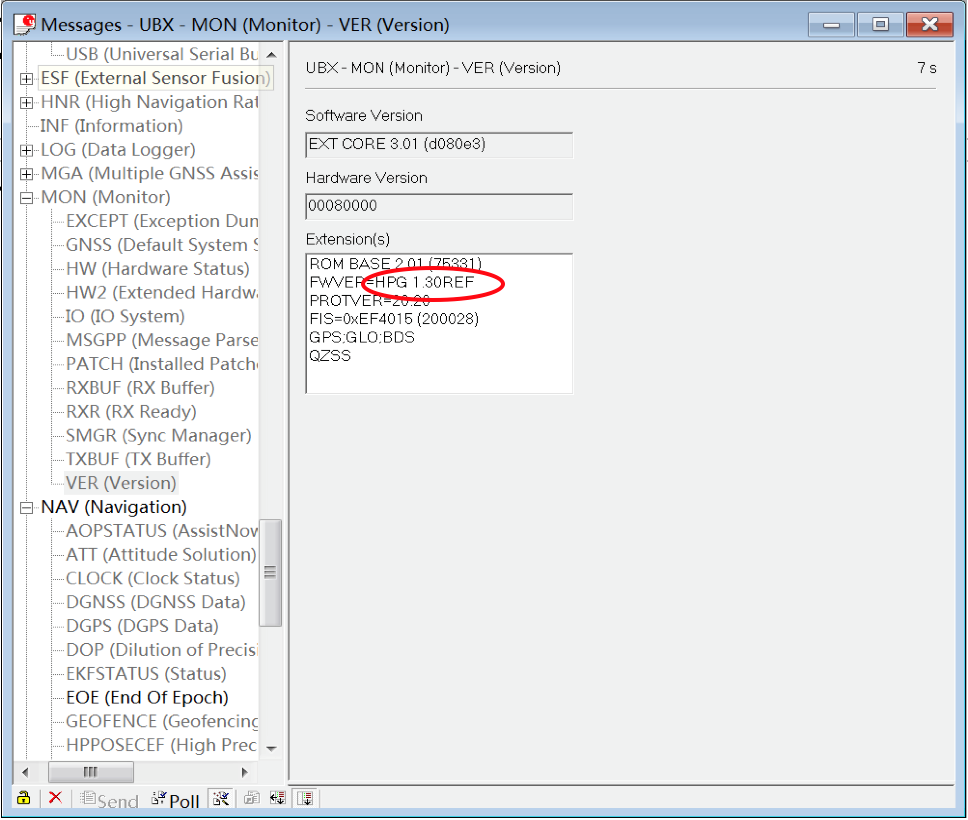Screen dimensions: 968x820
Task: Click the Poll message icon
Action: pyautogui.click(x=174, y=798)
